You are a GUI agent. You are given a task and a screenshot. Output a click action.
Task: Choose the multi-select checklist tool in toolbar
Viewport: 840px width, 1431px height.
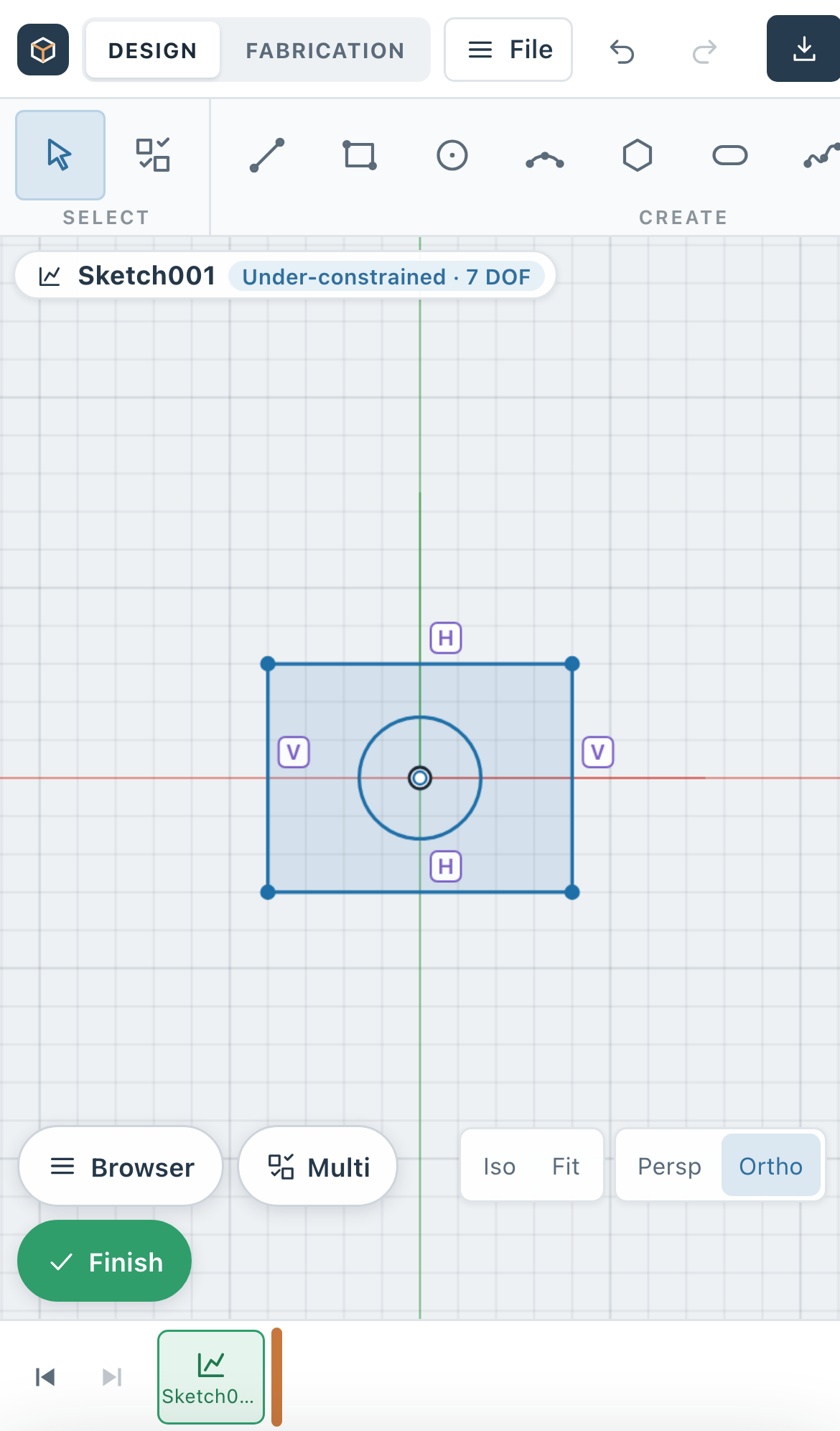(153, 155)
